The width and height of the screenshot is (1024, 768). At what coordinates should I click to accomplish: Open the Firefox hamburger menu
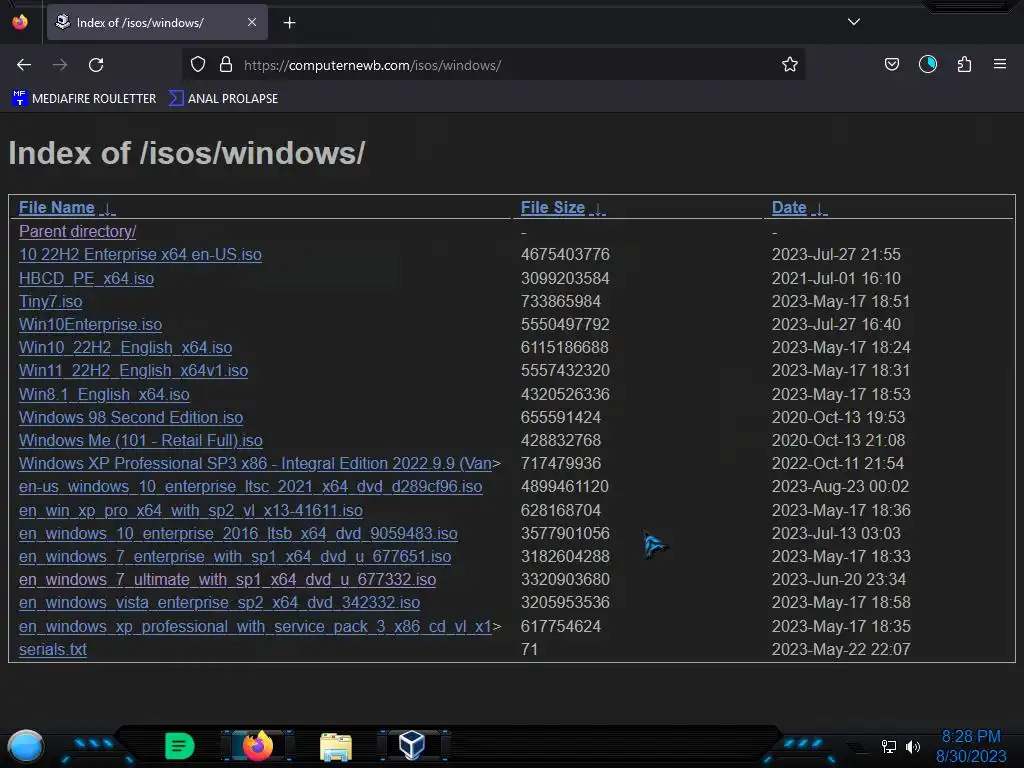coord(1000,65)
